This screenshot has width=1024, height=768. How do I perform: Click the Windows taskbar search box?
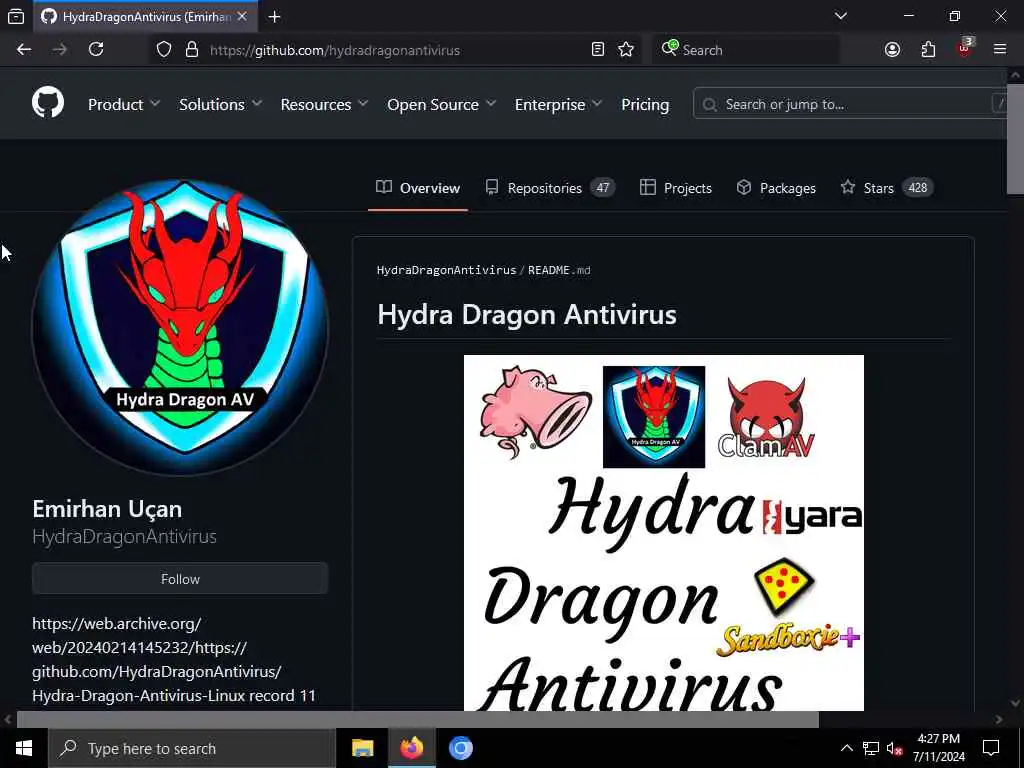[191, 748]
